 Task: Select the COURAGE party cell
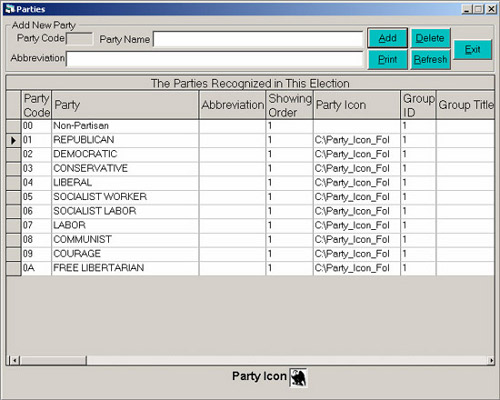125,254
